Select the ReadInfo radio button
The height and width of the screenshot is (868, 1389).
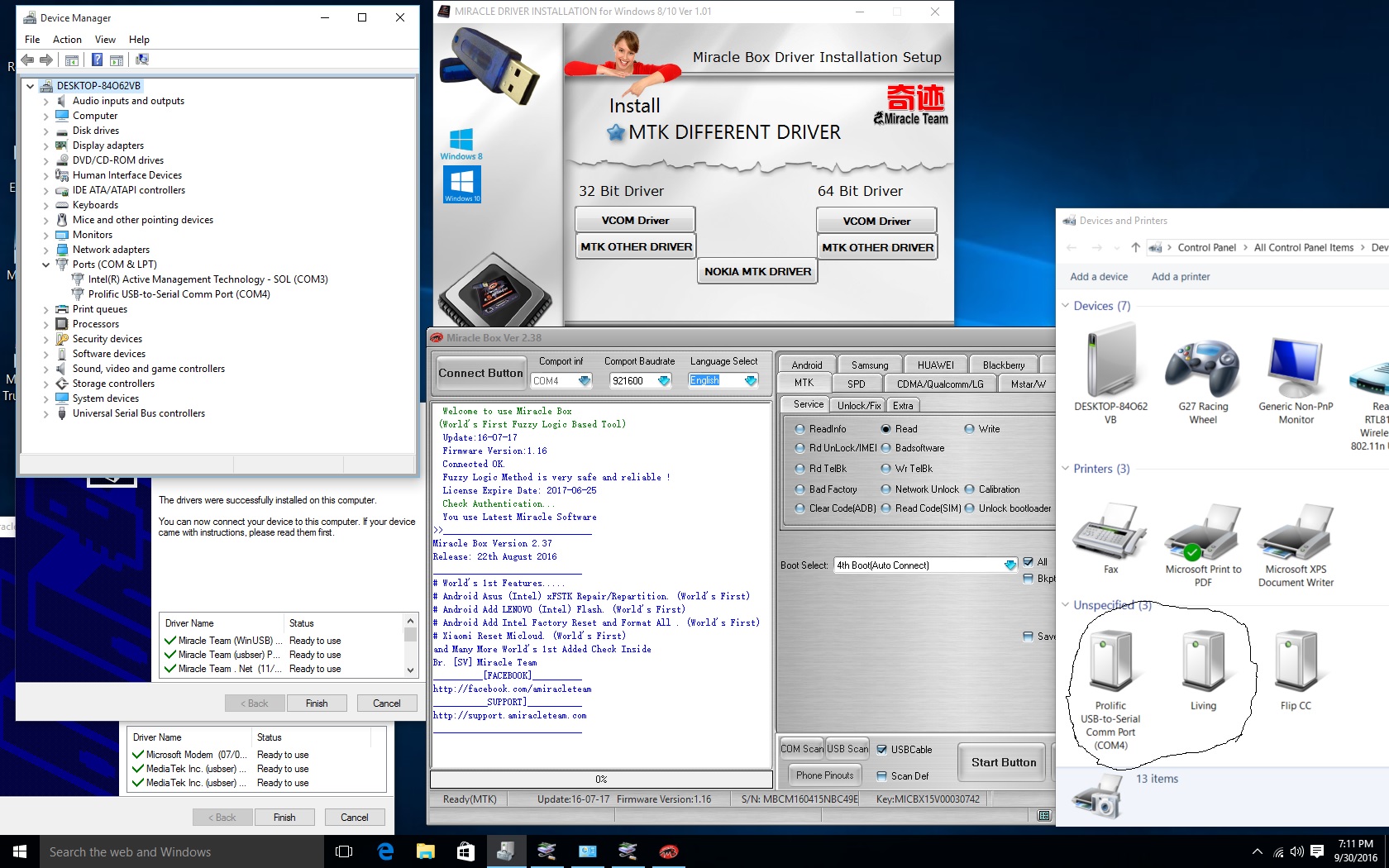[800, 429]
